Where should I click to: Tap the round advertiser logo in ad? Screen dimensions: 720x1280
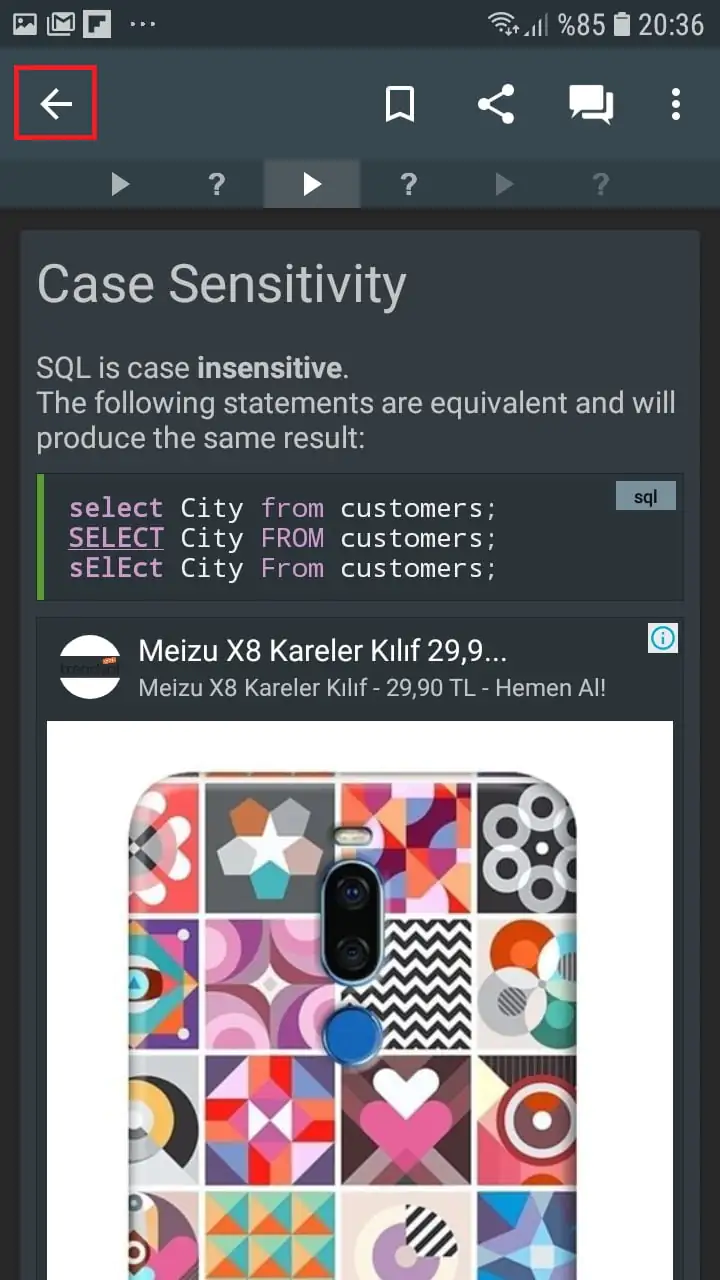[90, 667]
